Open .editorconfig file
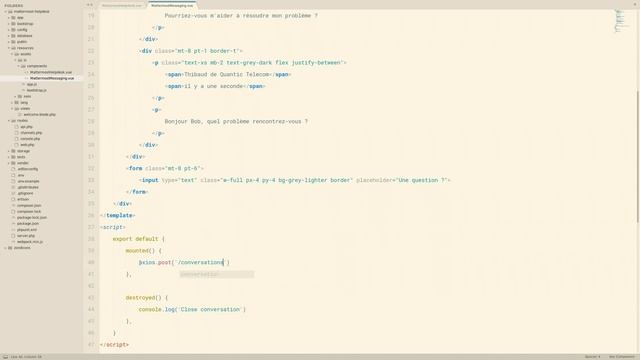The width and height of the screenshot is (640, 360). 28,169
